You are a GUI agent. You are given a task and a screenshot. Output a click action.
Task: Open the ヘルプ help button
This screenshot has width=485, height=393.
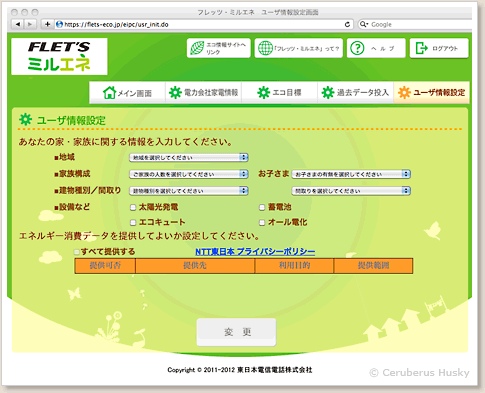[376, 48]
